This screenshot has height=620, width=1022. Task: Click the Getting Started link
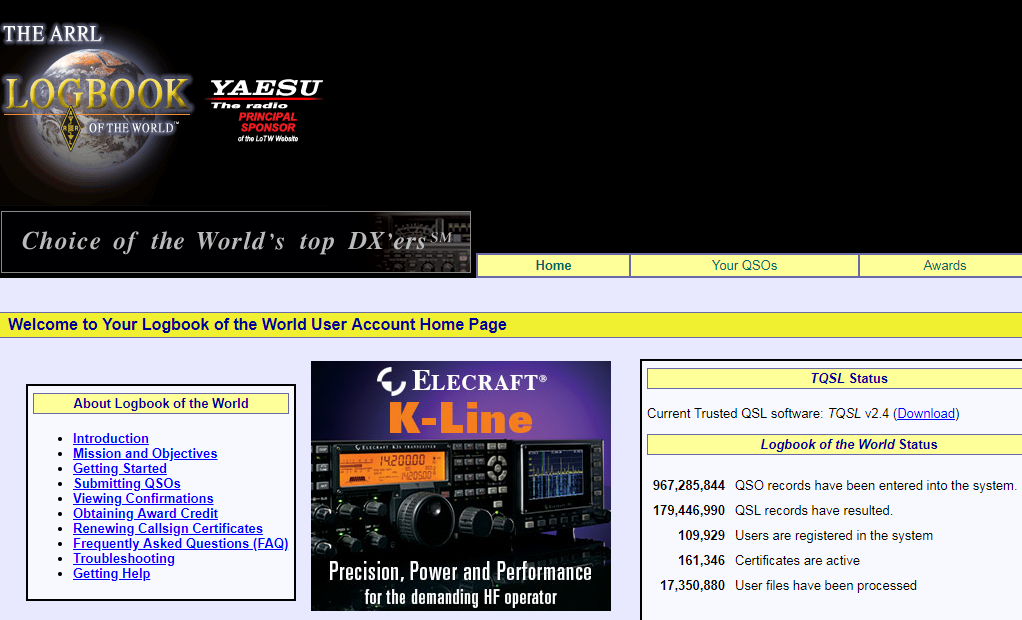point(120,469)
